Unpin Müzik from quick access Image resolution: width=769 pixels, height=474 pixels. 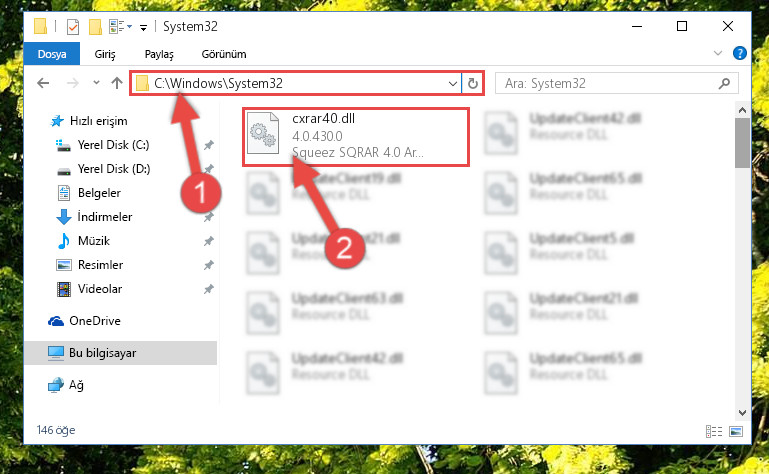(208, 241)
